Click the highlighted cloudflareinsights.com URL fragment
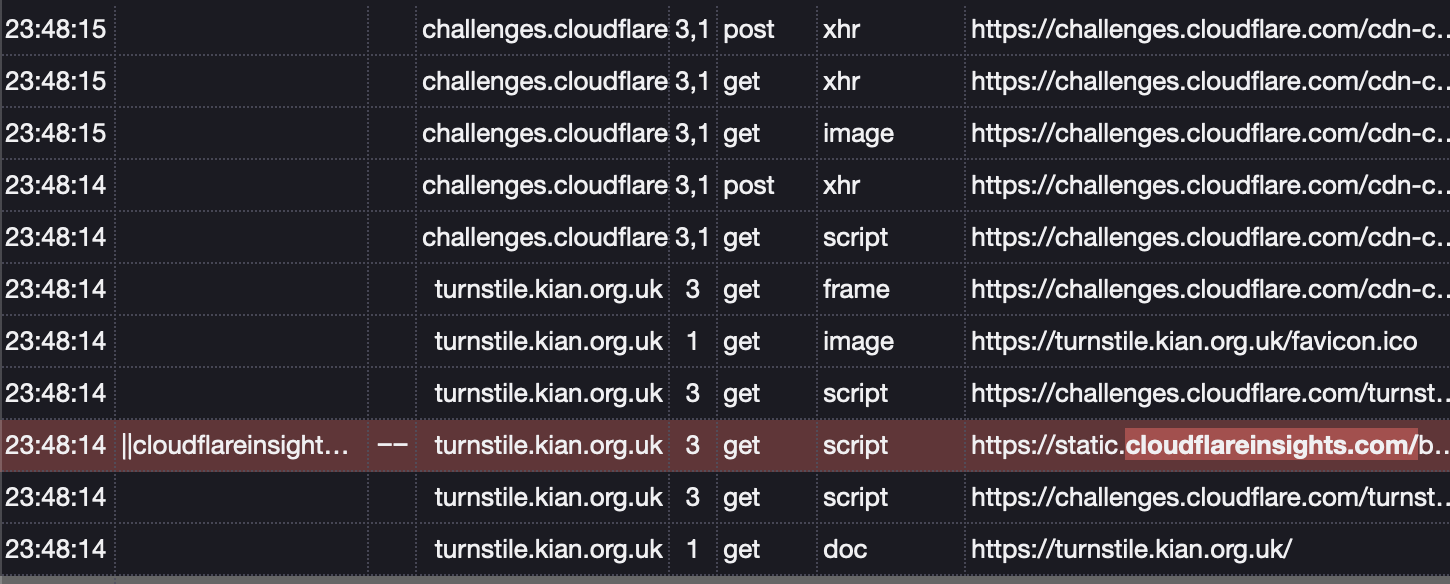This screenshot has width=1450, height=584. tap(1270, 445)
